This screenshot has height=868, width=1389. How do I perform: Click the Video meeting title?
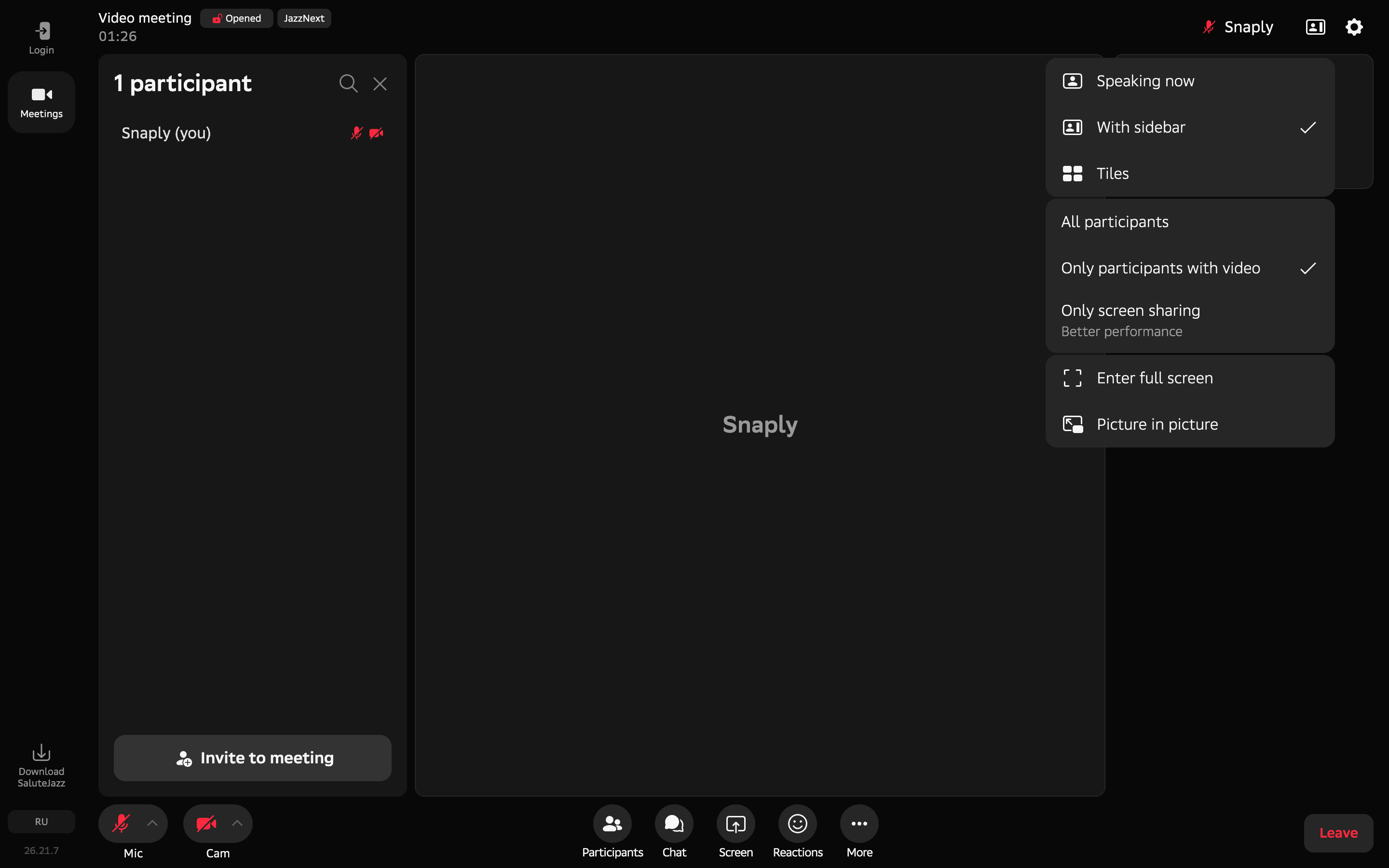click(x=145, y=18)
